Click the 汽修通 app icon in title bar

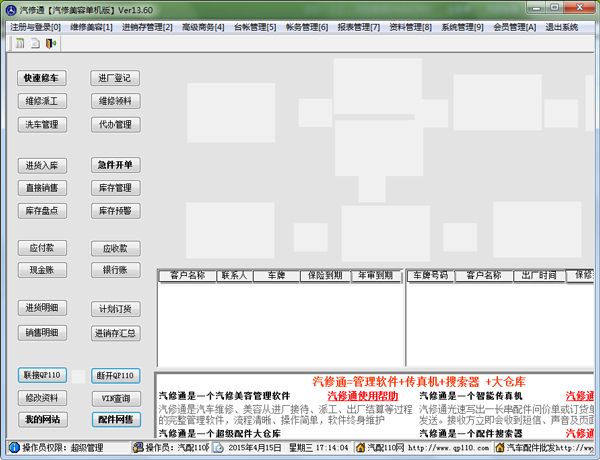[11, 10]
